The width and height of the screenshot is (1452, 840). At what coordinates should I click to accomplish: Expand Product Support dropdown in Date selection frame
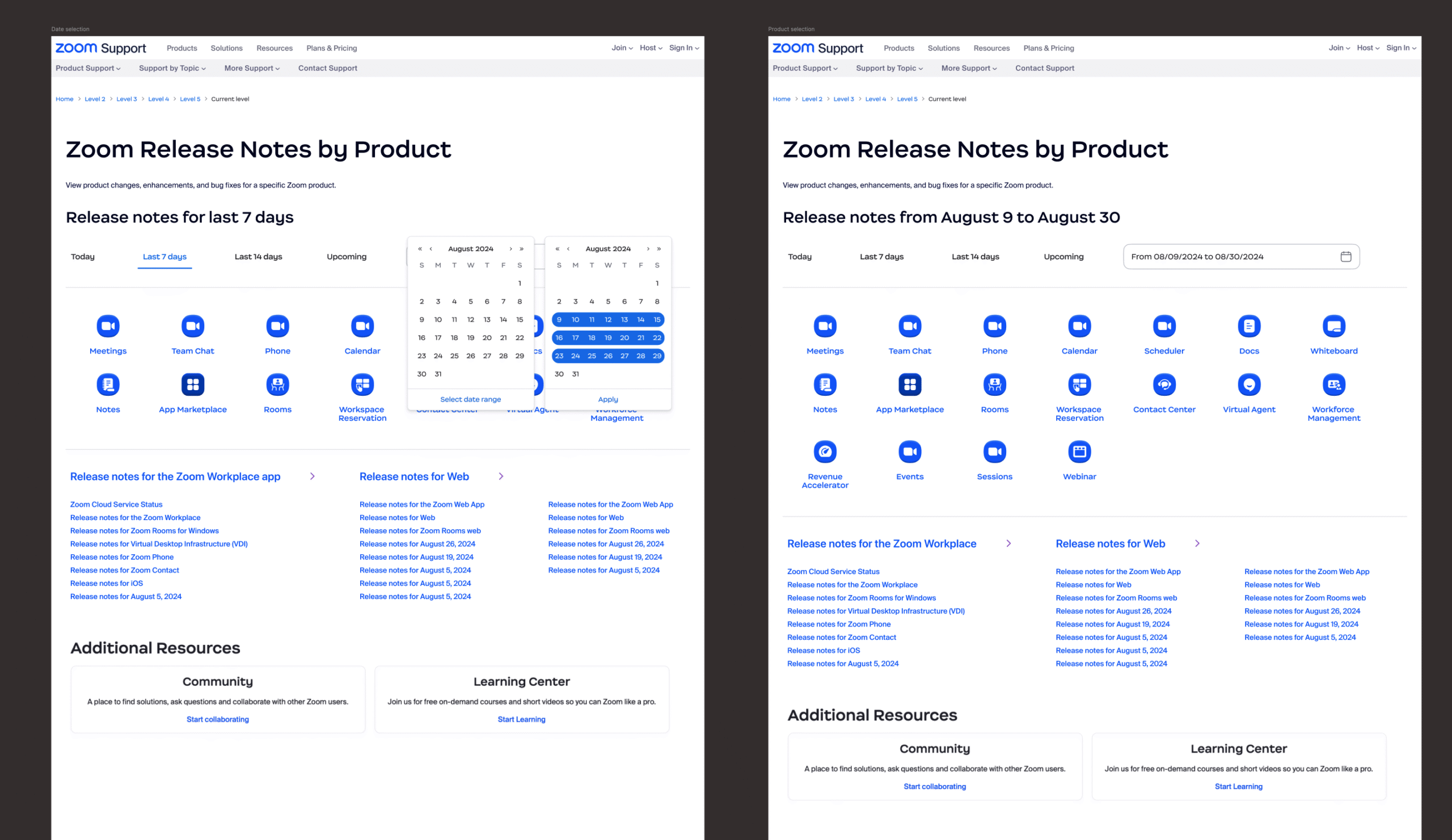88,68
